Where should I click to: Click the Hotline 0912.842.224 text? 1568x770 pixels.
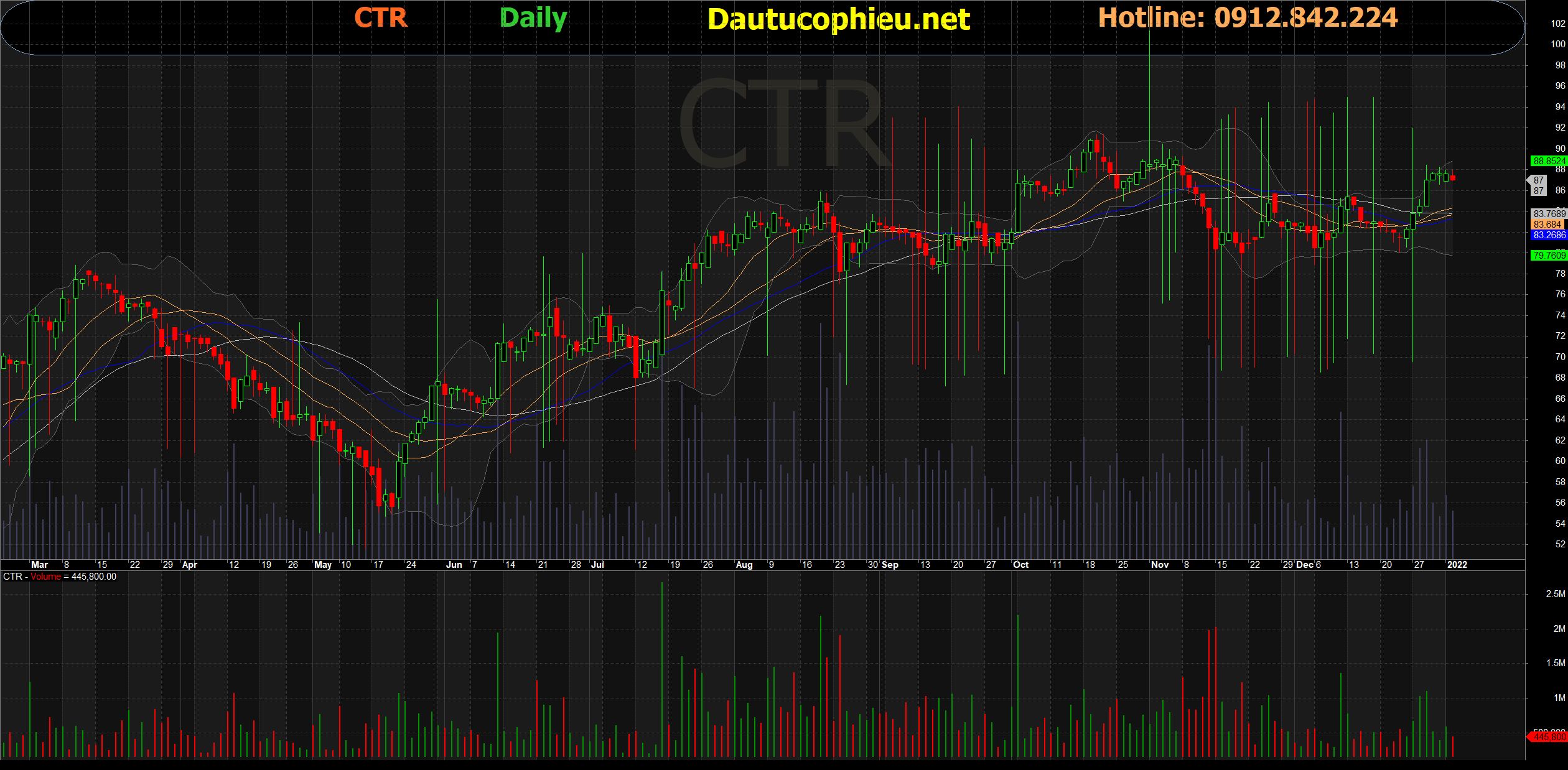(x=1248, y=17)
